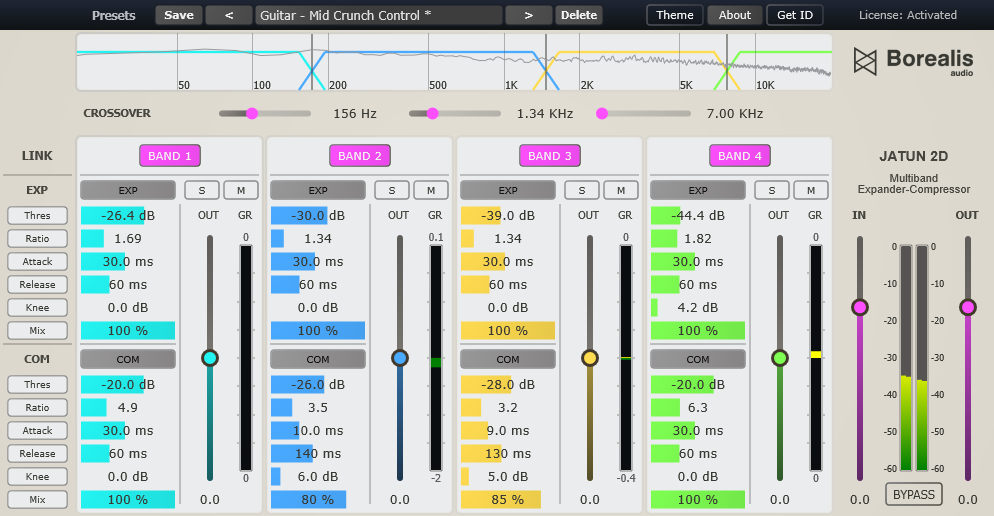Click the 156 Hz crossover slider handle

252,113
